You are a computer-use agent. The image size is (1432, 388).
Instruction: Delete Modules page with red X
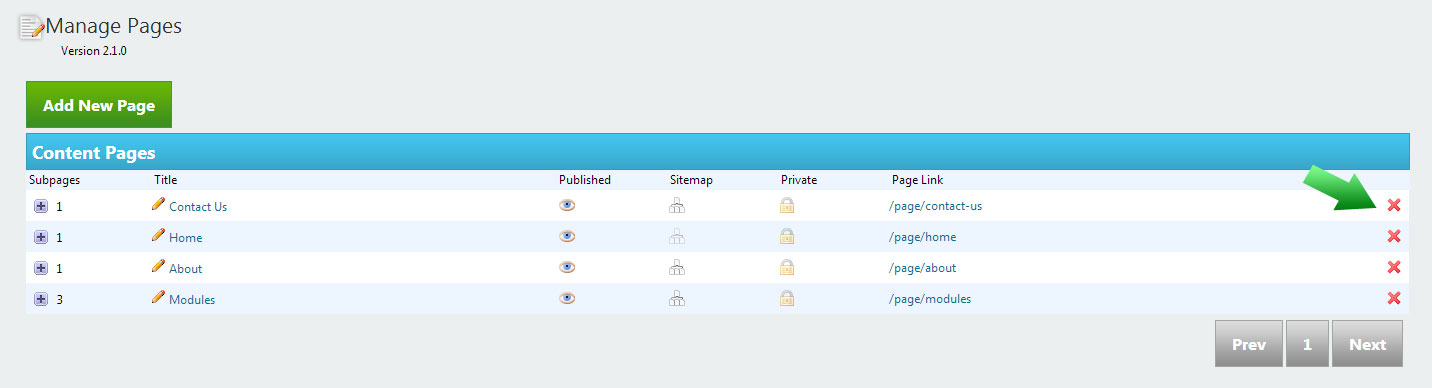click(1394, 298)
